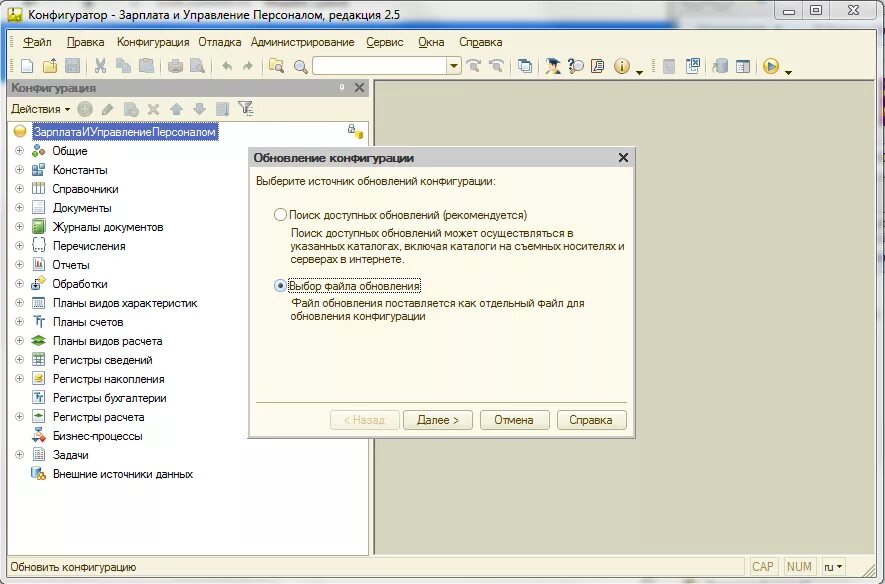Click the update database configuration cylinder icon
The width and height of the screenshot is (885, 584).
coord(720,66)
